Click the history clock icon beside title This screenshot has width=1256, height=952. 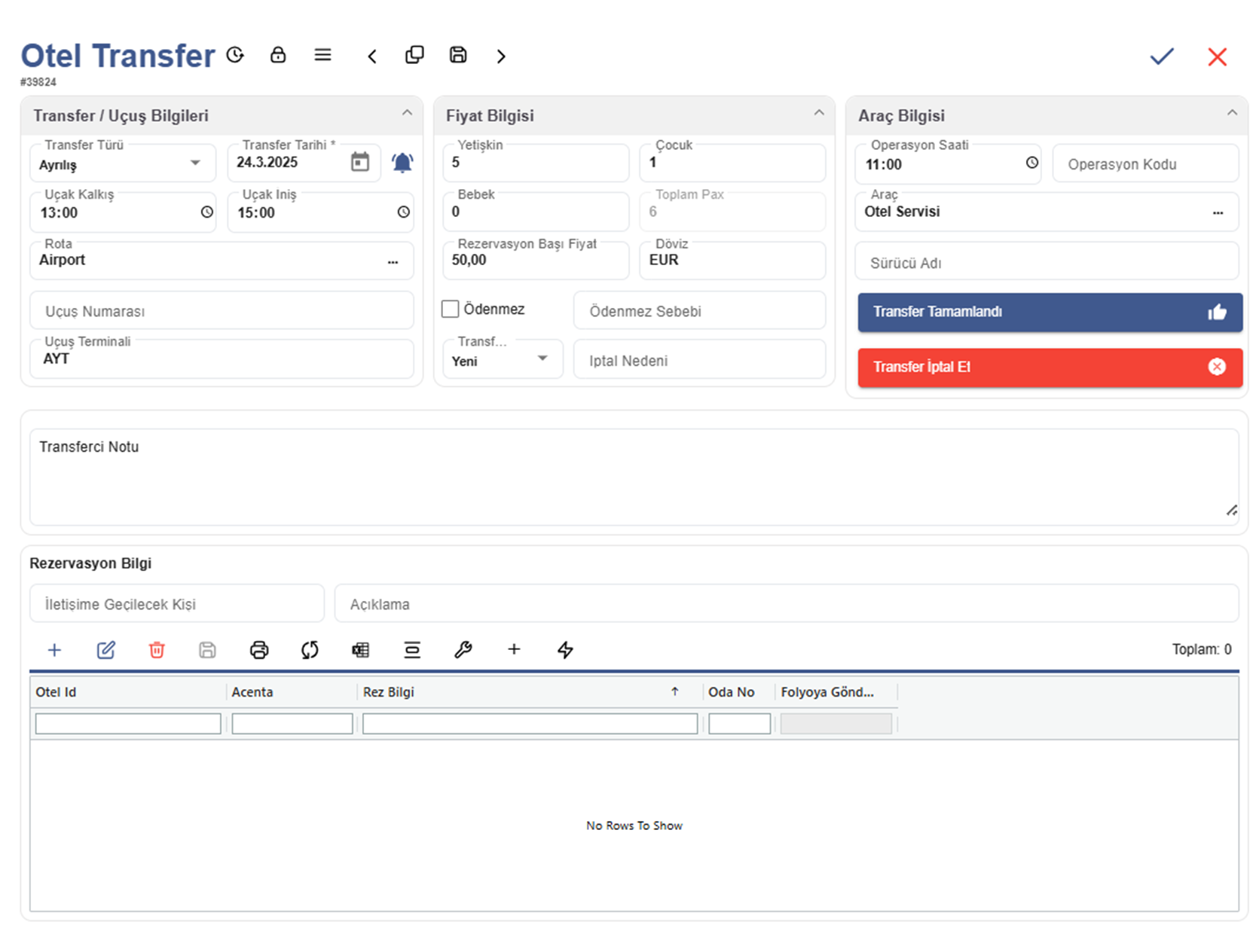pyautogui.click(x=236, y=55)
